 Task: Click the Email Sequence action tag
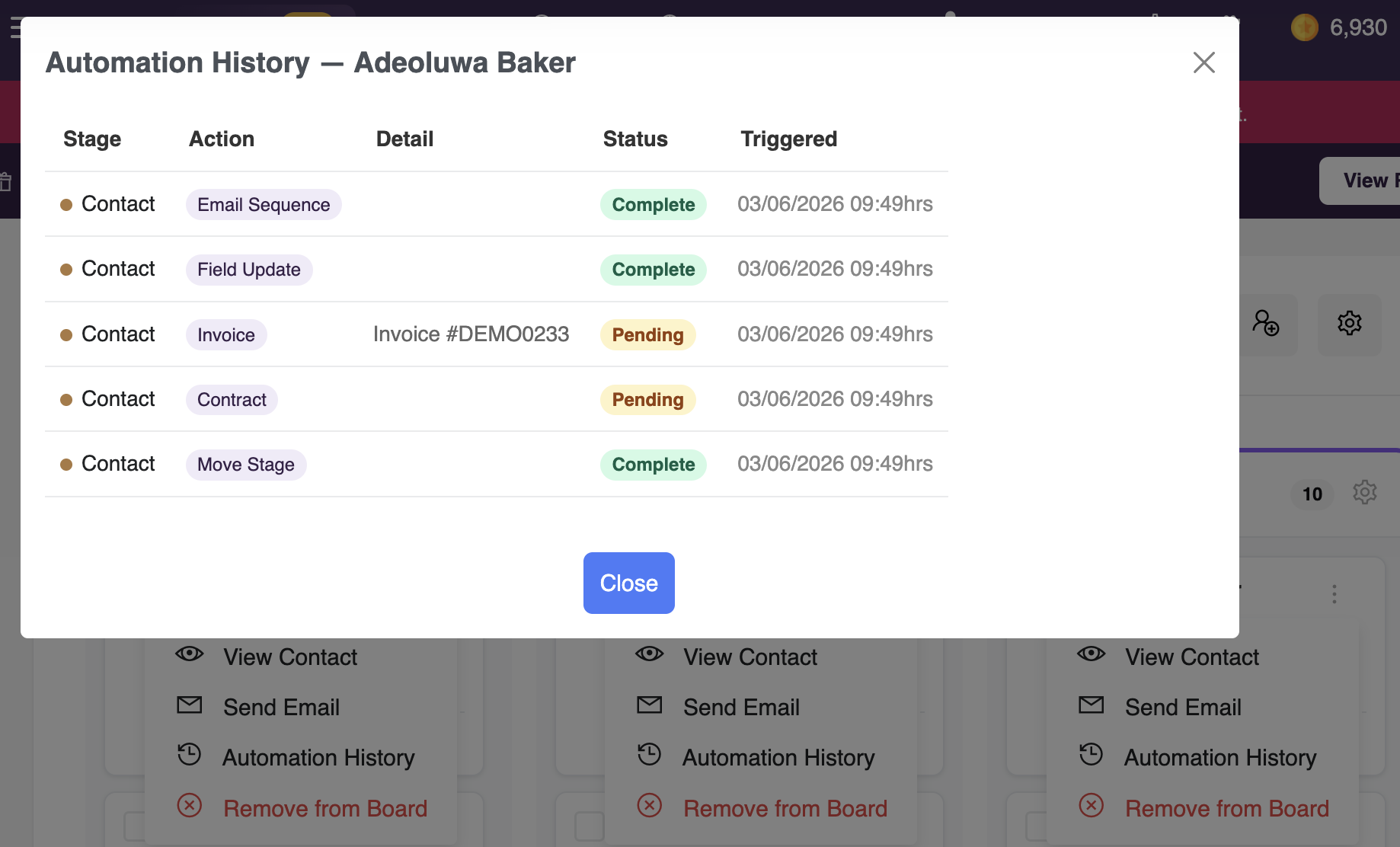264,205
